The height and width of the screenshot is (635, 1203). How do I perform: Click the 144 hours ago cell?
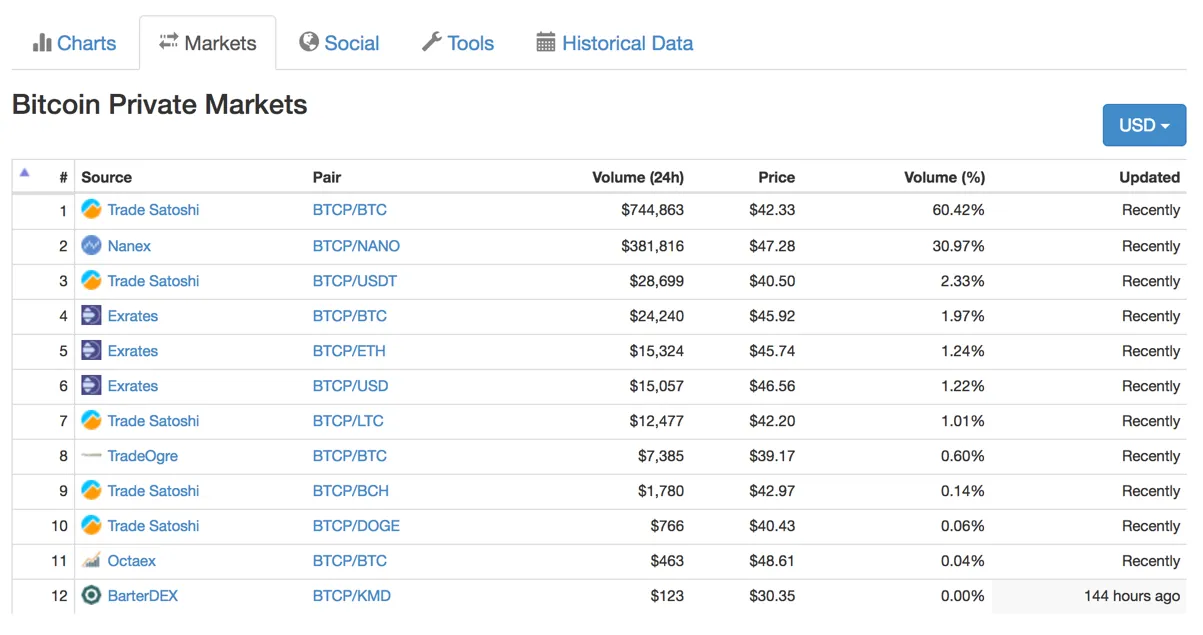pos(1132,596)
